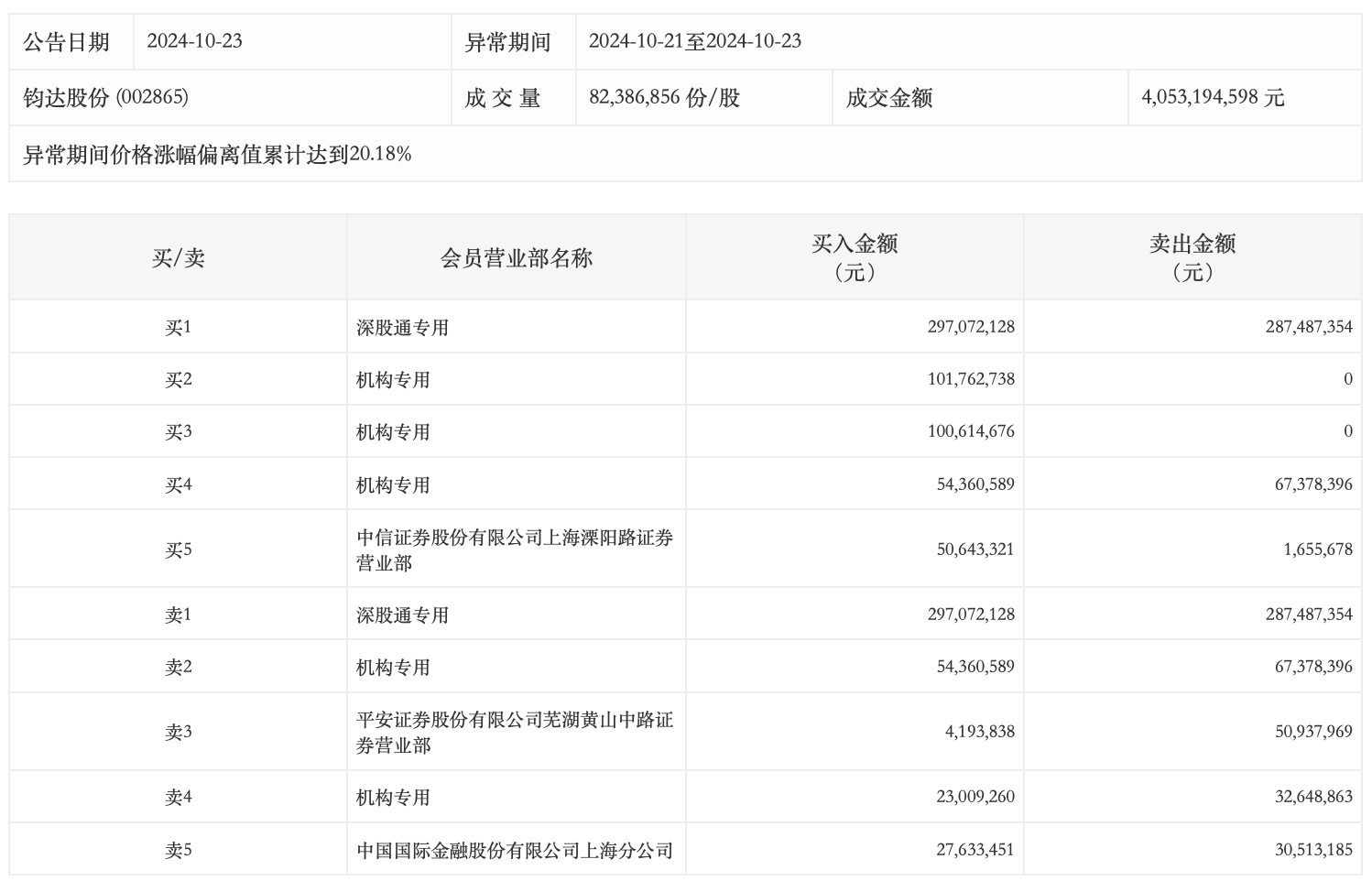Click the 异常期间 label cell
Viewport: 1372px width, 881px height.
pos(507,42)
